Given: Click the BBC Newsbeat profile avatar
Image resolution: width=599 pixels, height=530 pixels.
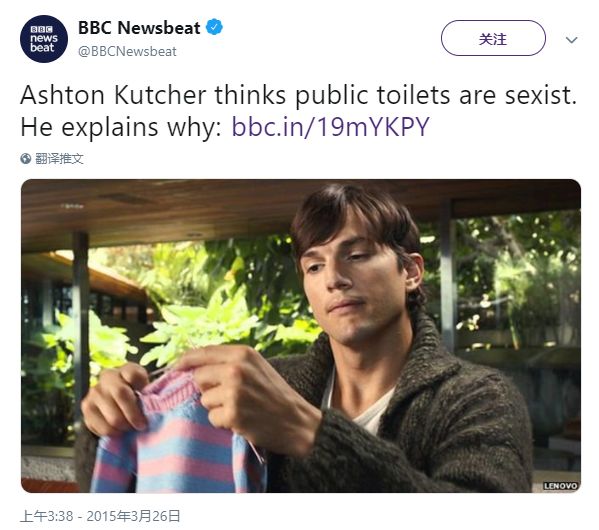Looking at the screenshot, I should (44, 39).
